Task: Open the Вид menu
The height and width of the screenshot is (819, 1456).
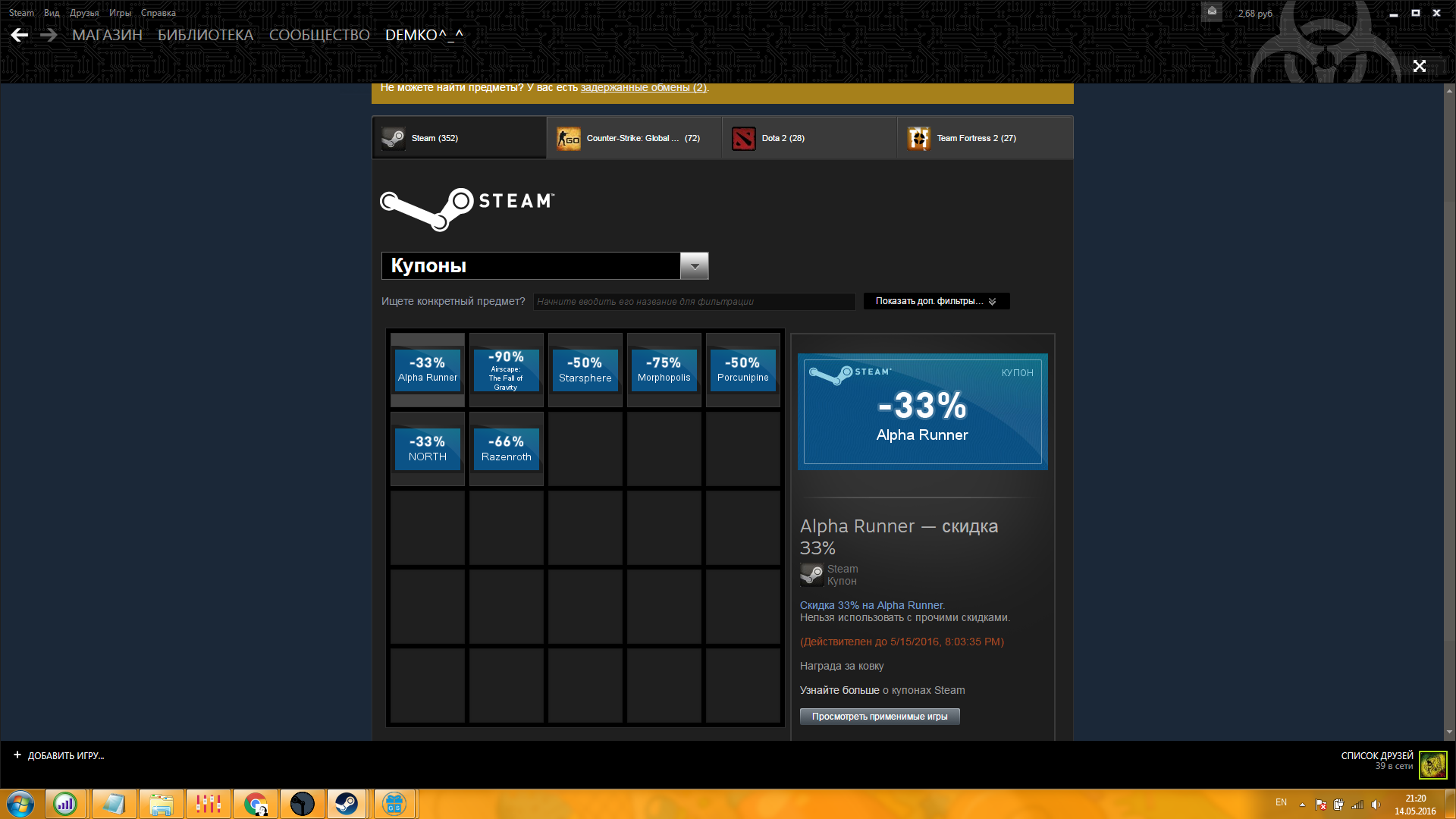Action: (52, 13)
